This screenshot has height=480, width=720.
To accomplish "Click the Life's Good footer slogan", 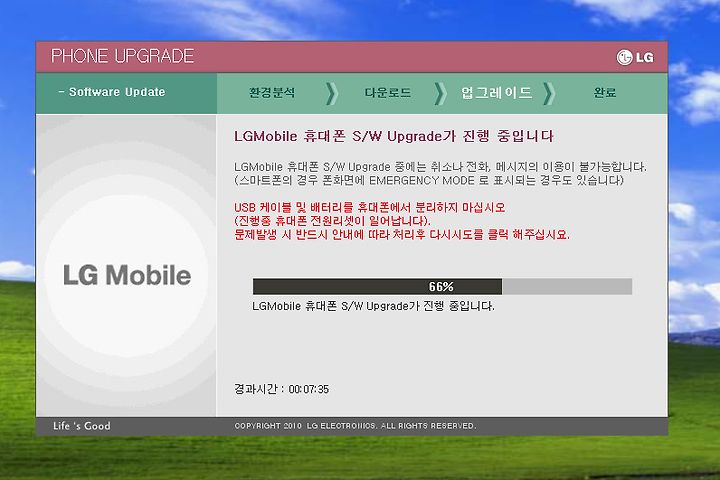I will 82,426.
